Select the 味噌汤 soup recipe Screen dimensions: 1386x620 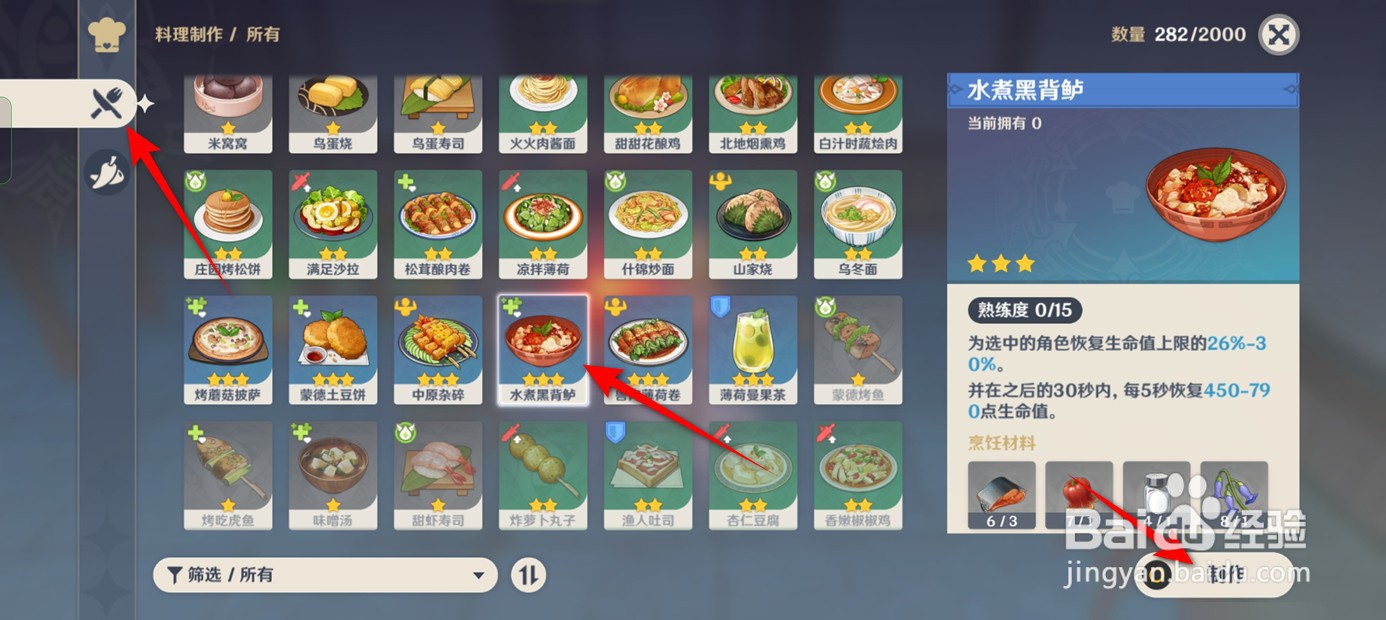coord(333,476)
